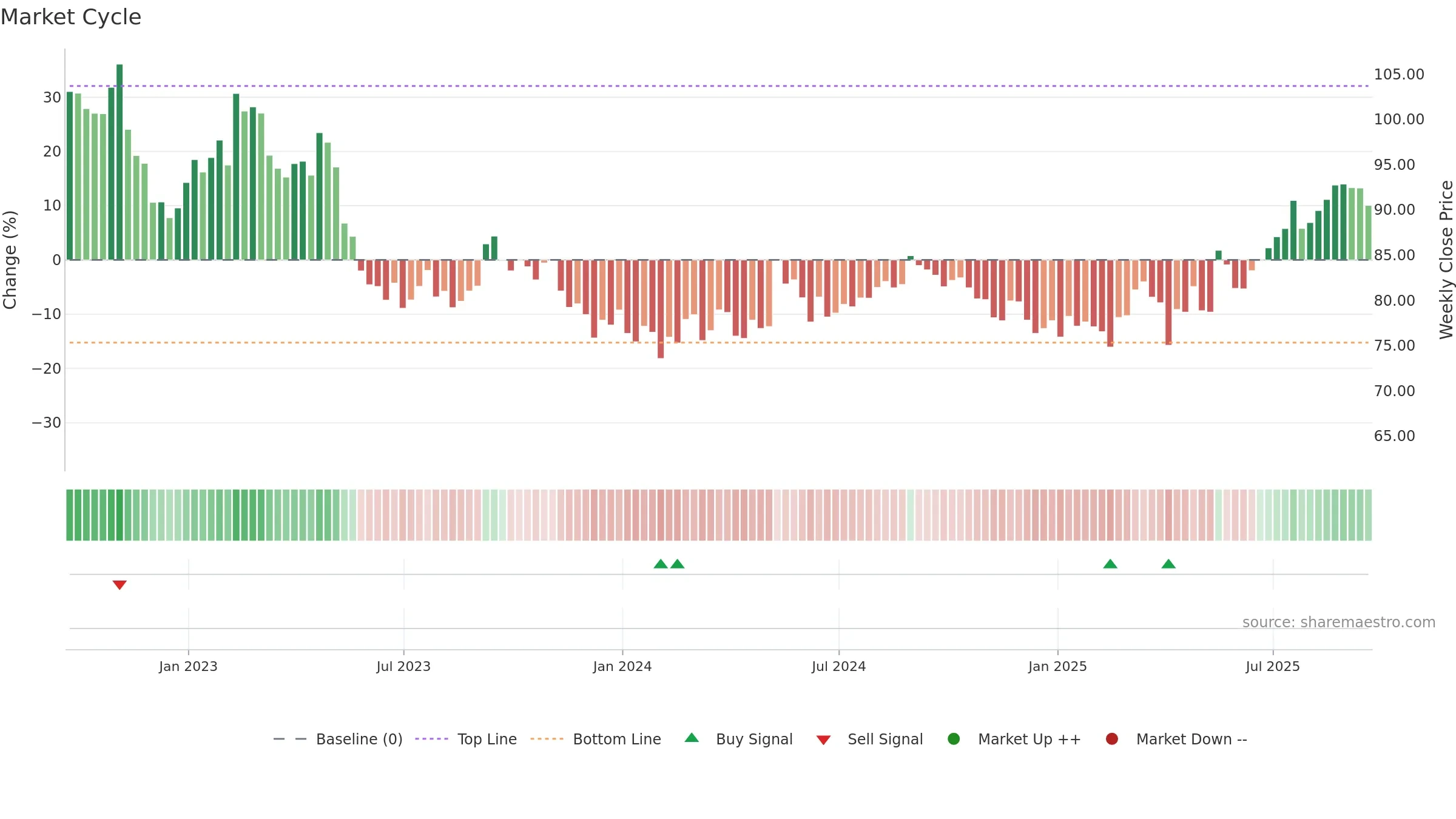
Task: Toggle the Top Line legend entry
Action: [466, 739]
